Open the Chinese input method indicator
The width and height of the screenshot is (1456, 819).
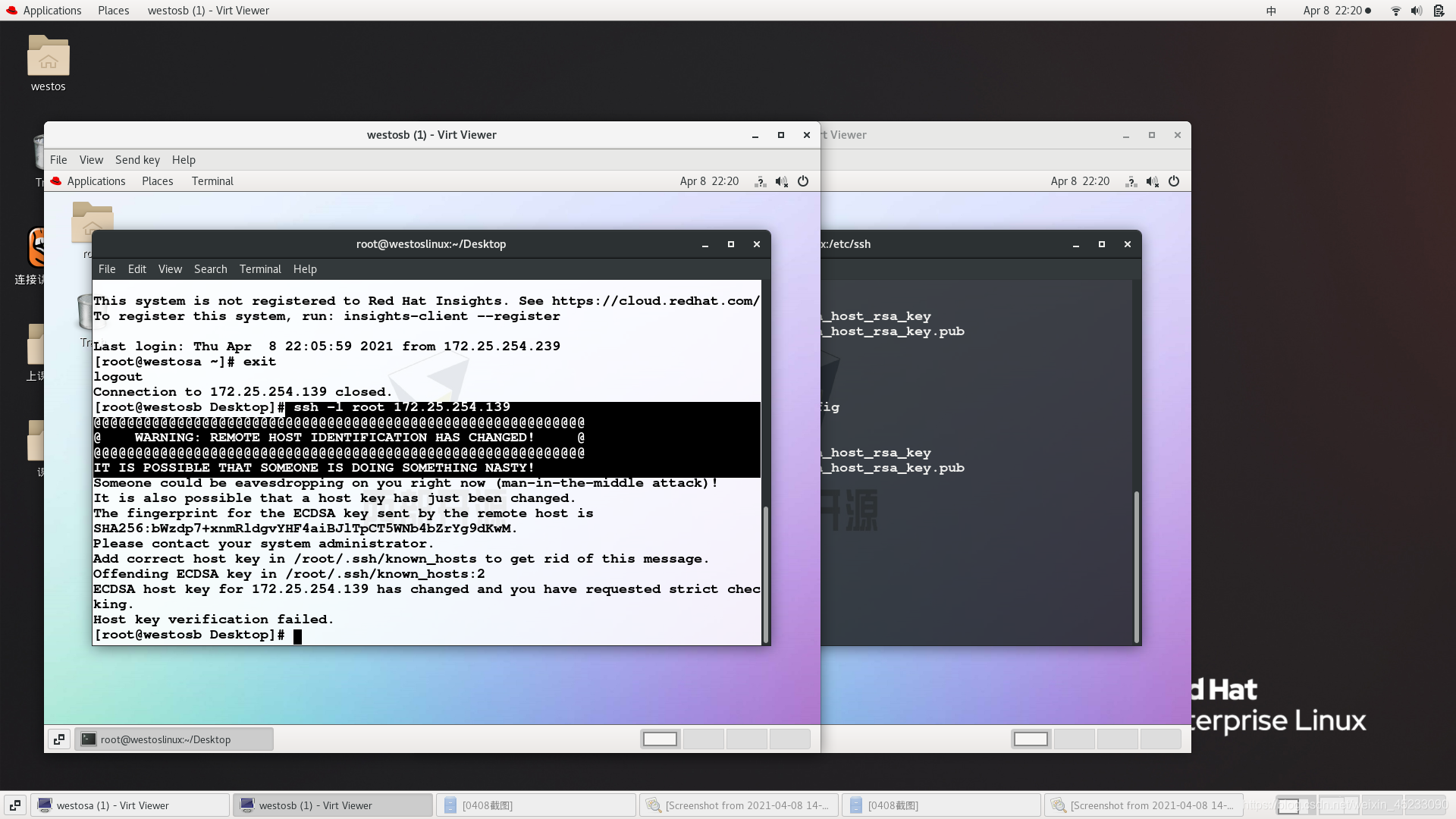(1271, 11)
